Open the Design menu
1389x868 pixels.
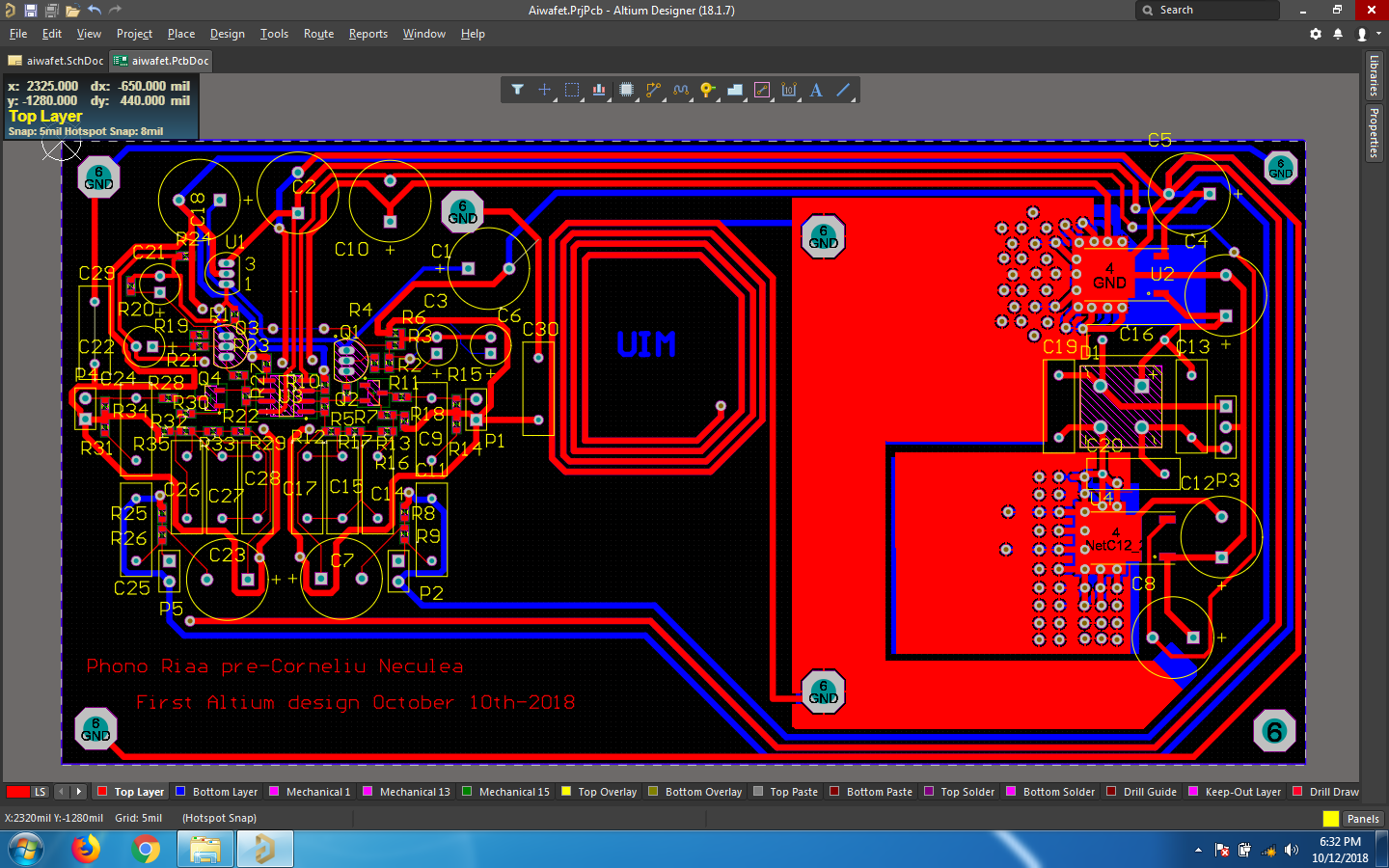coord(228,34)
